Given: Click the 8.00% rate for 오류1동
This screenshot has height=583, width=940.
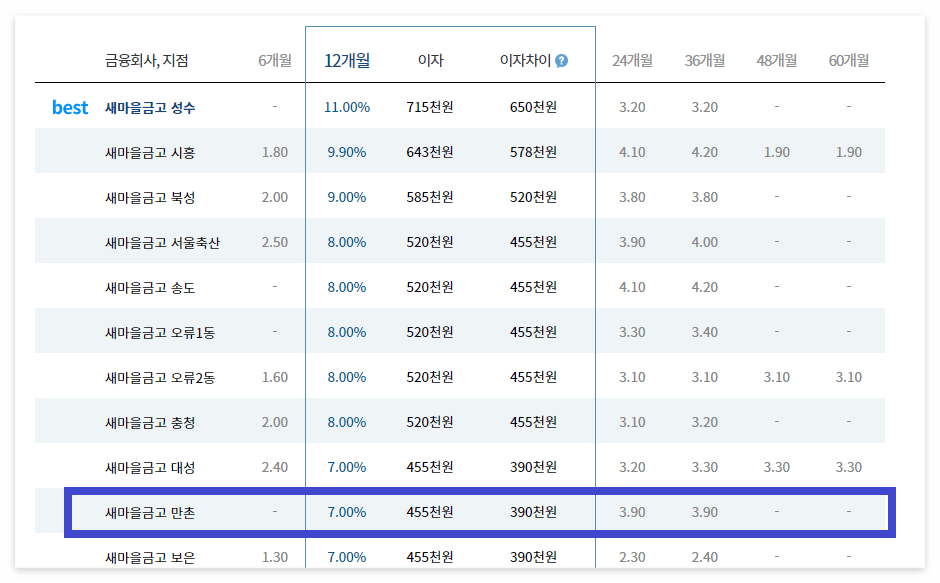Looking at the screenshot, I should (347, 332).
